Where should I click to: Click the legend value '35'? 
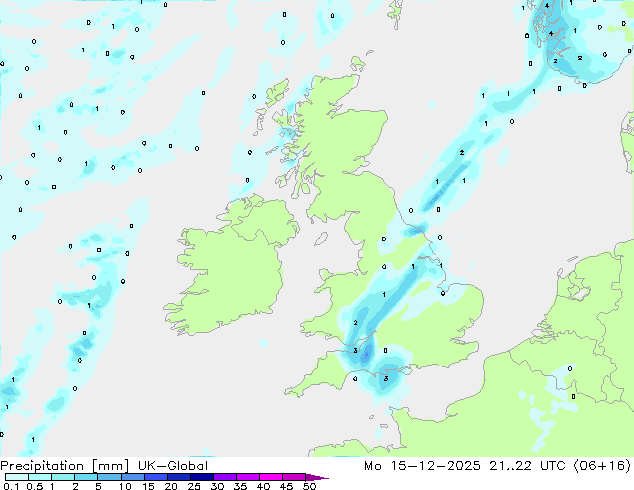(x=240, y=486)
